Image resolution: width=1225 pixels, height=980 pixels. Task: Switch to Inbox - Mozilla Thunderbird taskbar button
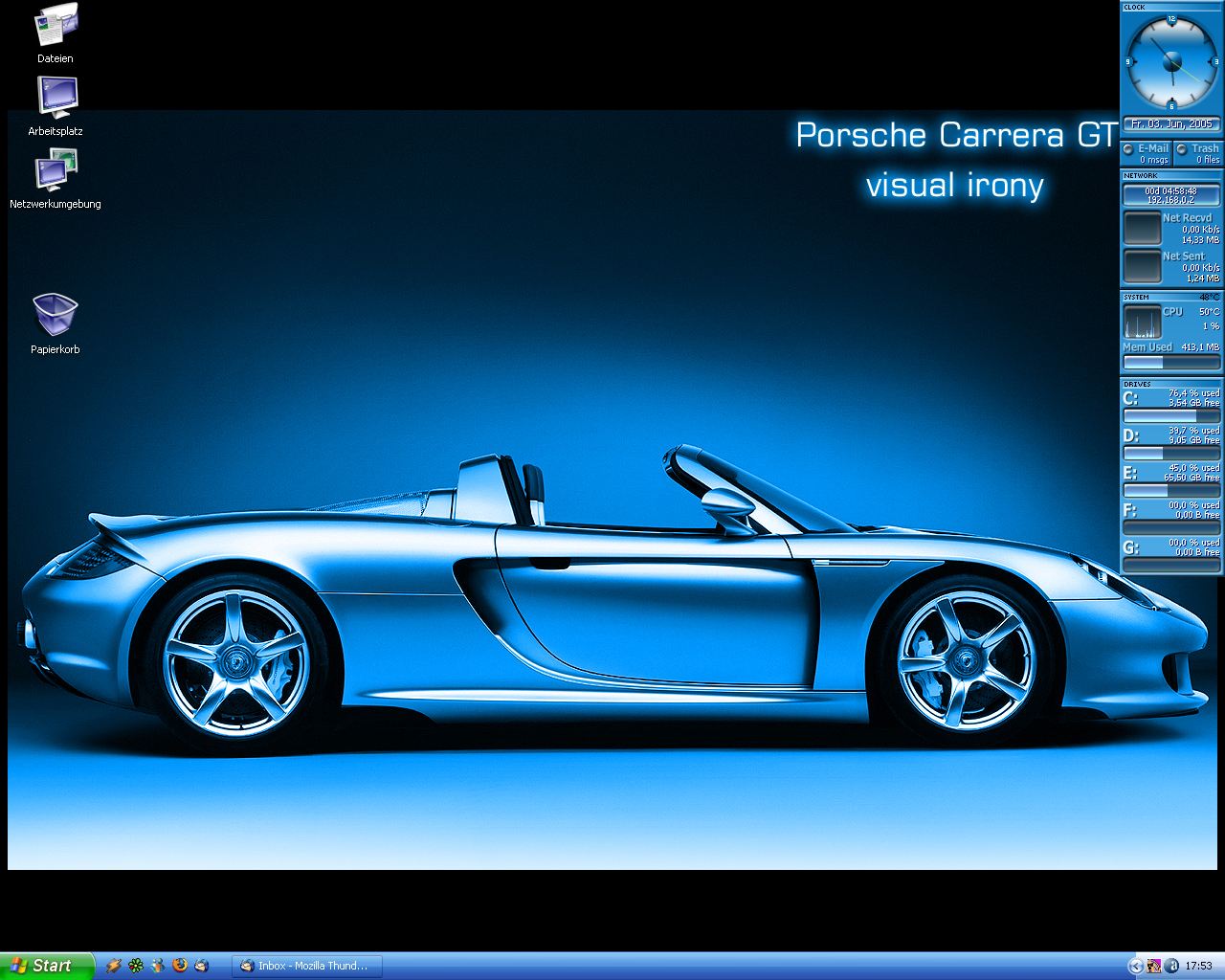coord(306,966)
